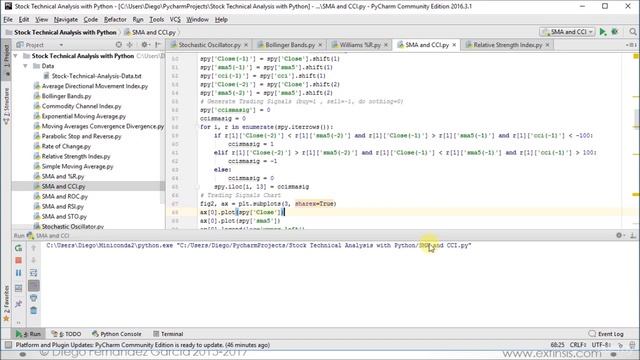The image size is (640, 360).
Task: Click the up arrow in Run panel
Action: pos(33,248)
